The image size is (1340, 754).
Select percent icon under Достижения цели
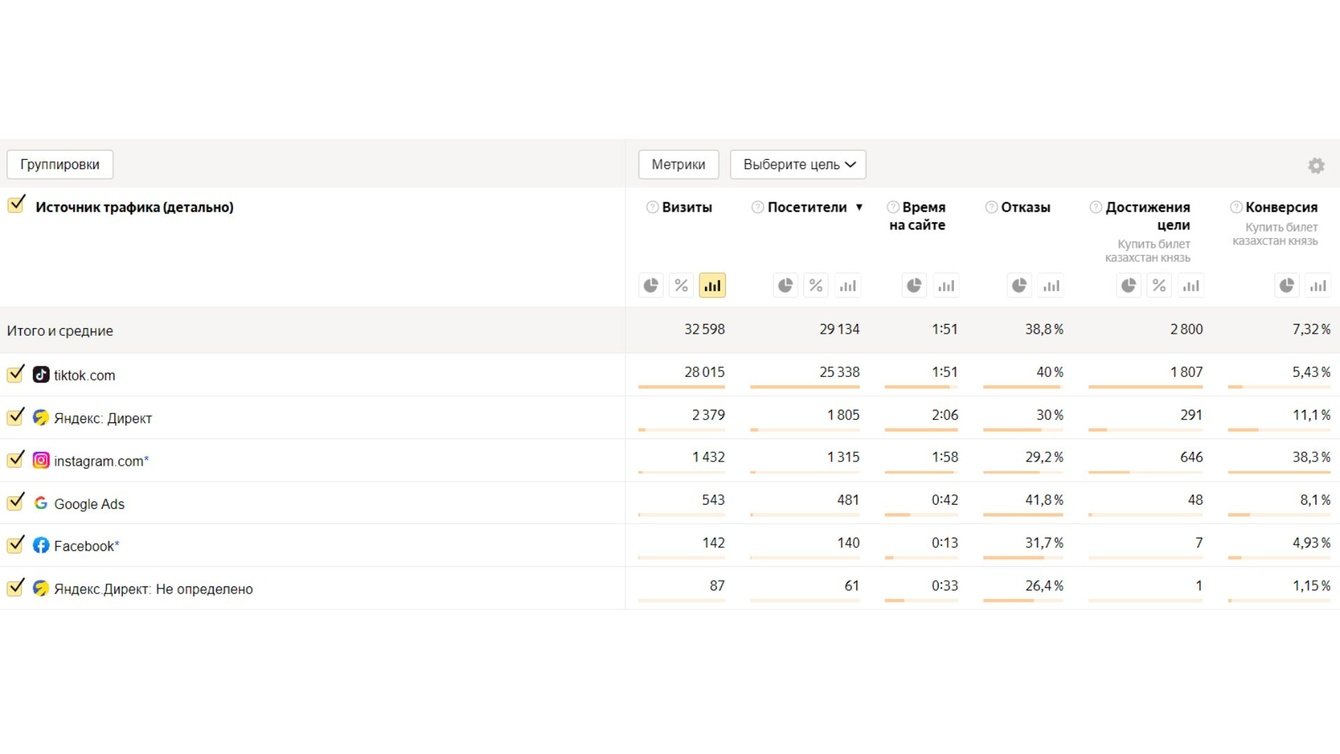pyautogui.click(x=1159, y=286)
